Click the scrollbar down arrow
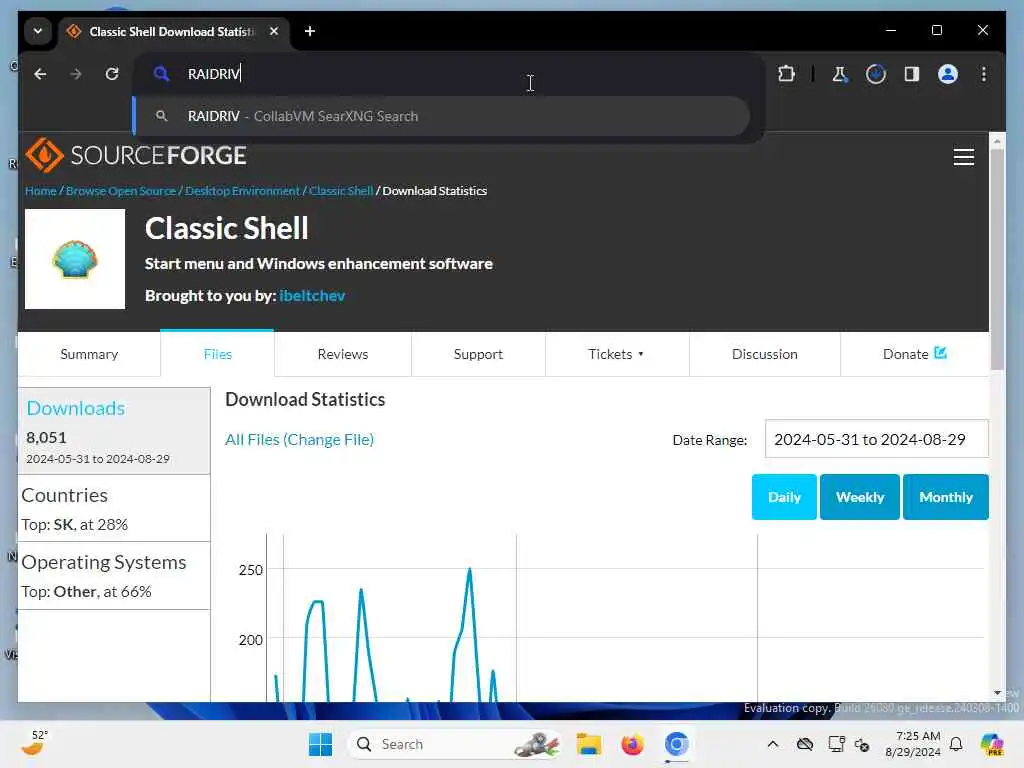1024x768 pixels. point(997,692)
